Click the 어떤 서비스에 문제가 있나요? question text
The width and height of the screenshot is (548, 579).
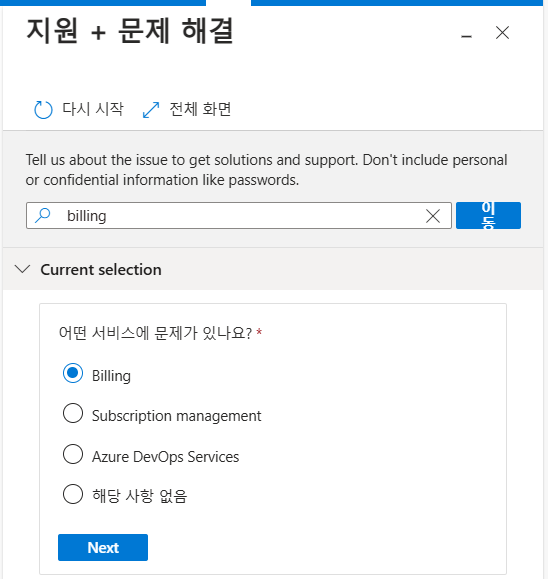click(x=155, y=333)
